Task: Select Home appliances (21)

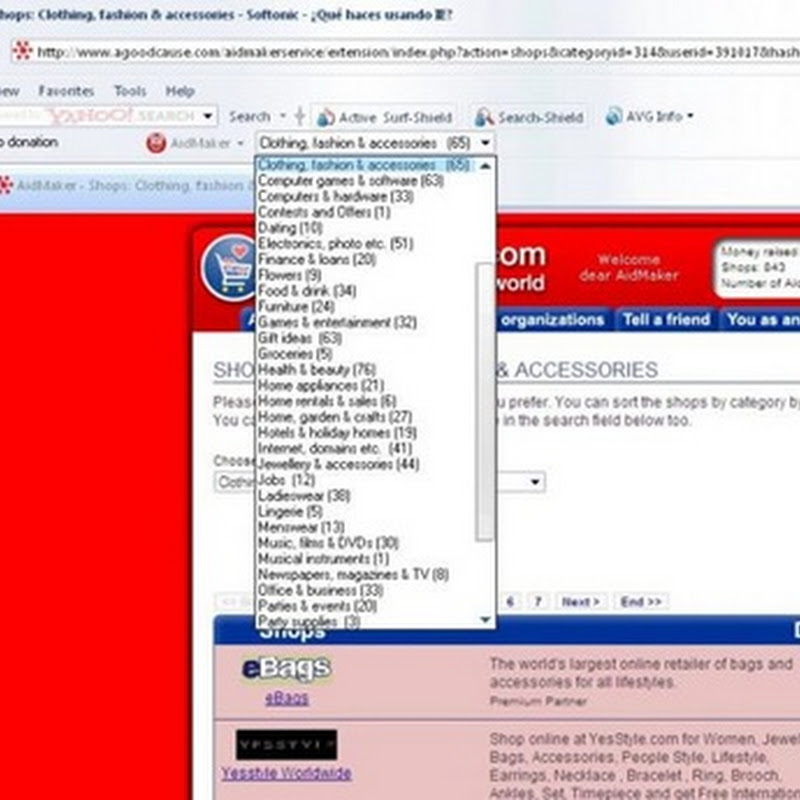Action: pyautogui.click(x=321, y=386)
